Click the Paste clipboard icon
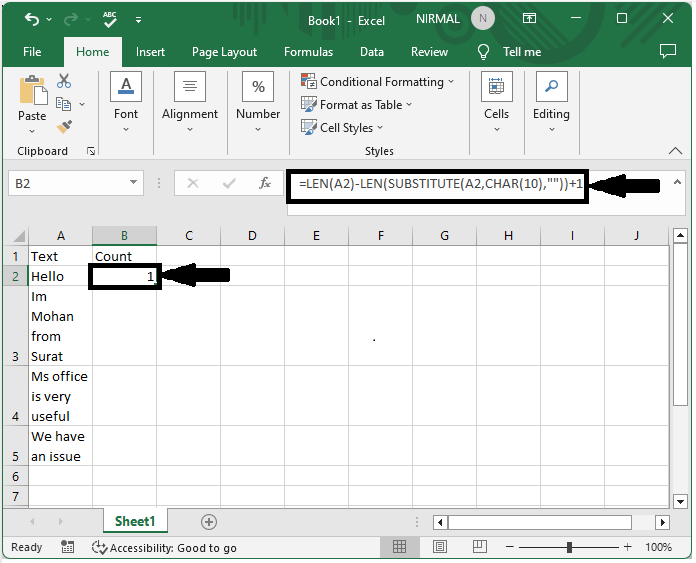 32,90
